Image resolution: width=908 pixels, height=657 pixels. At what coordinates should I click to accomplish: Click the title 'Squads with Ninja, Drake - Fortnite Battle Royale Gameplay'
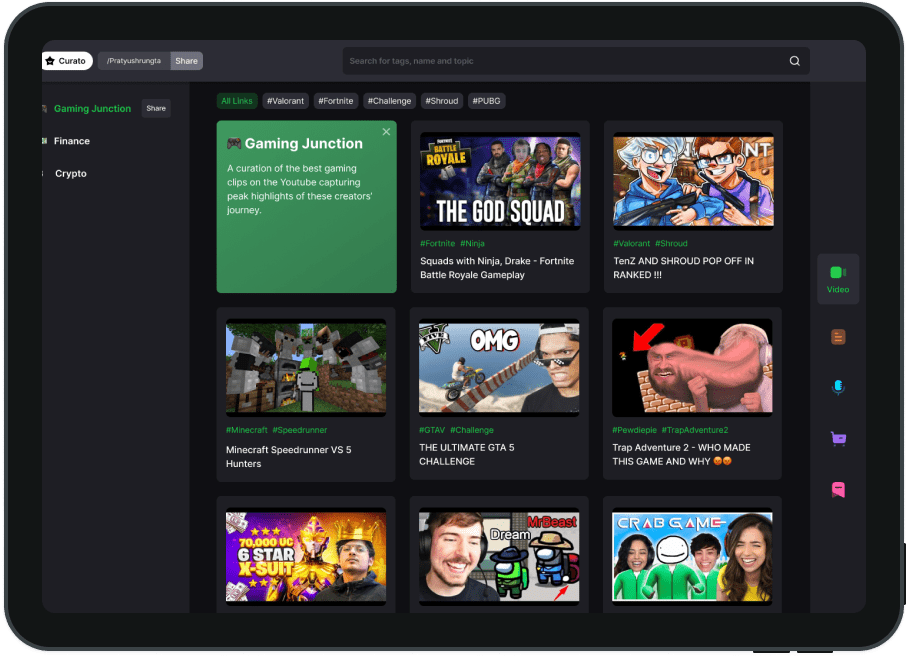pos(497,268)
